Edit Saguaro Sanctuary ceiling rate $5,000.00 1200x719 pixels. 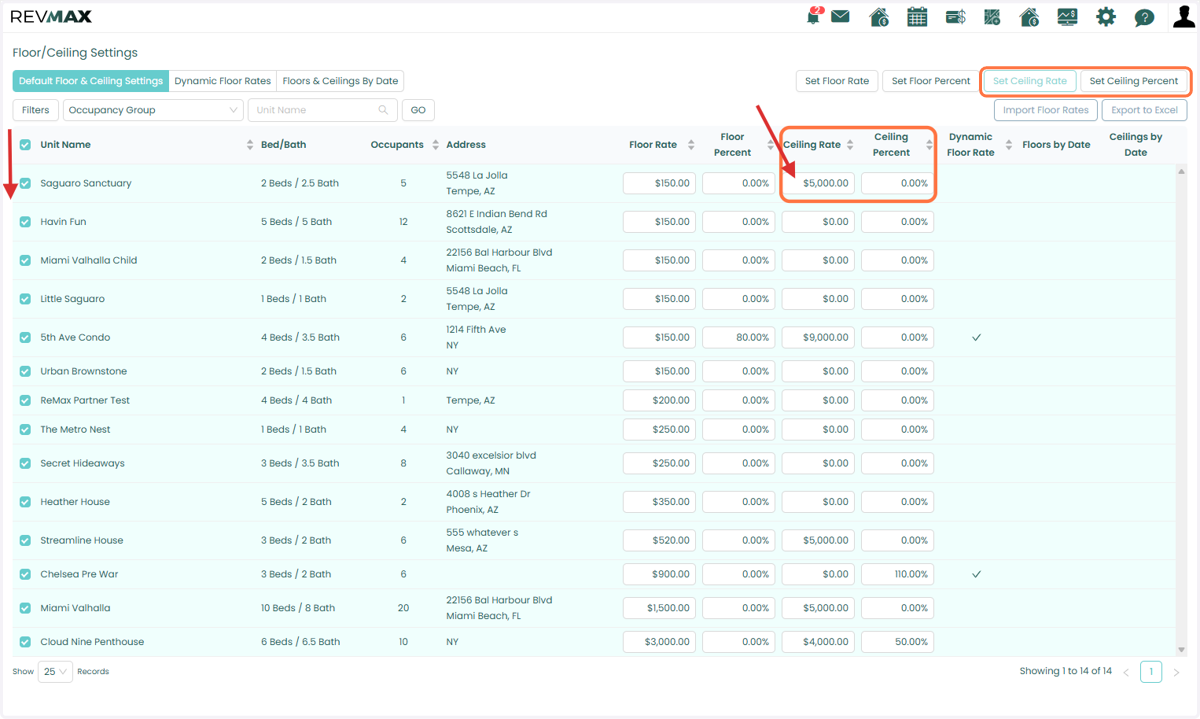(x=818, y=184)
